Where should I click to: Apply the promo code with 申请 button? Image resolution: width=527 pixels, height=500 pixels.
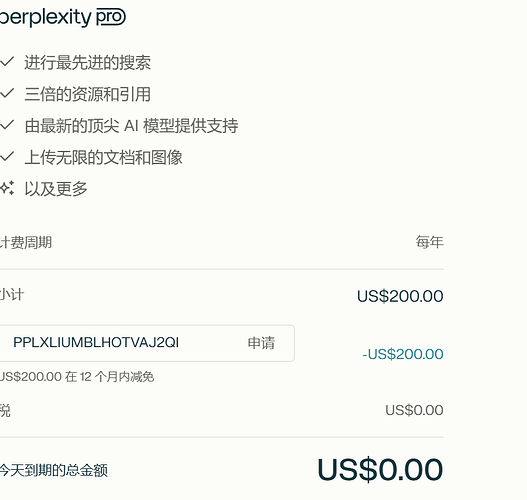tap(261, 343)
